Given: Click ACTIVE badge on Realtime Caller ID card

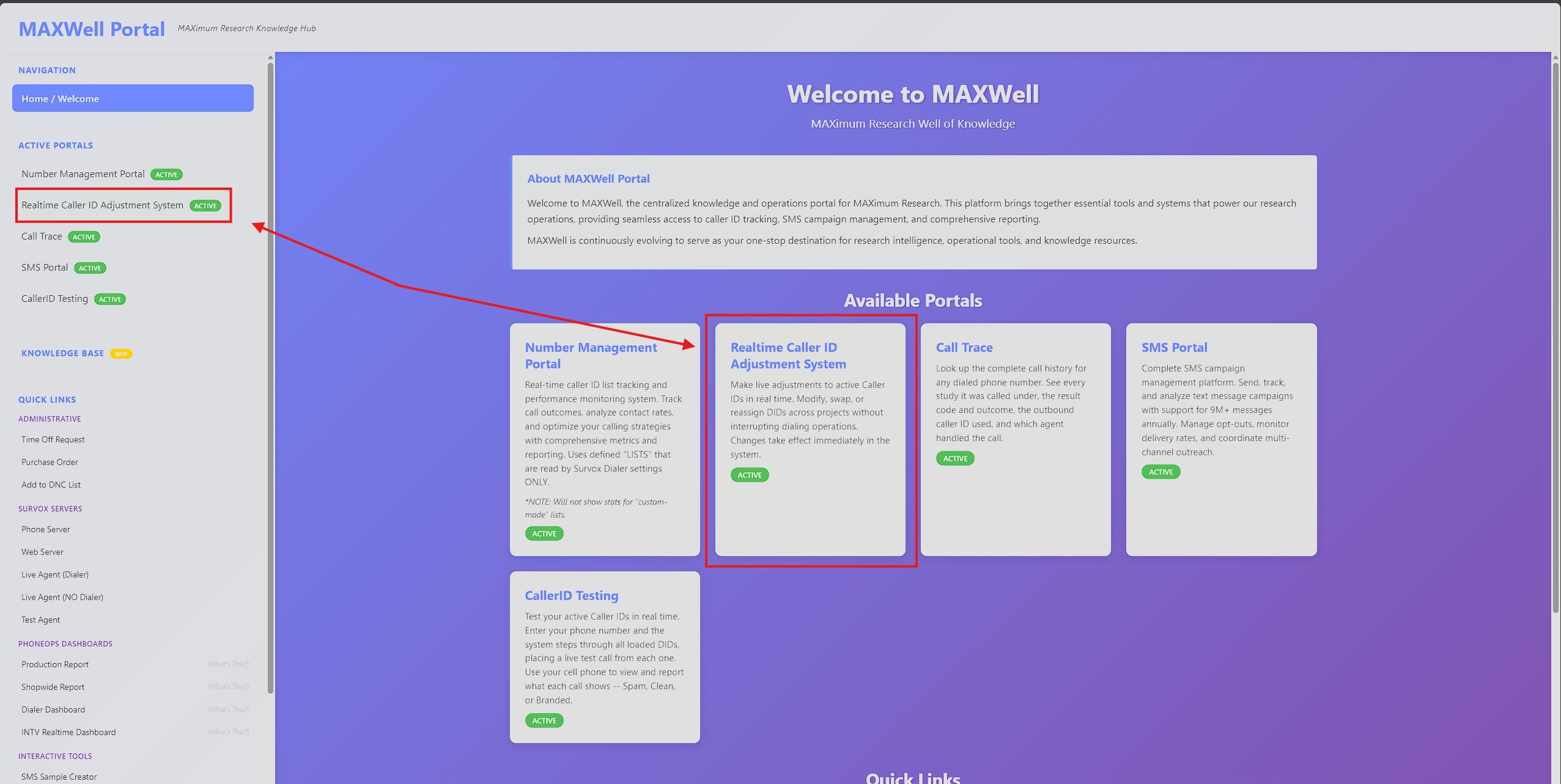Looking at the screenshot, I should click(750, 475).
